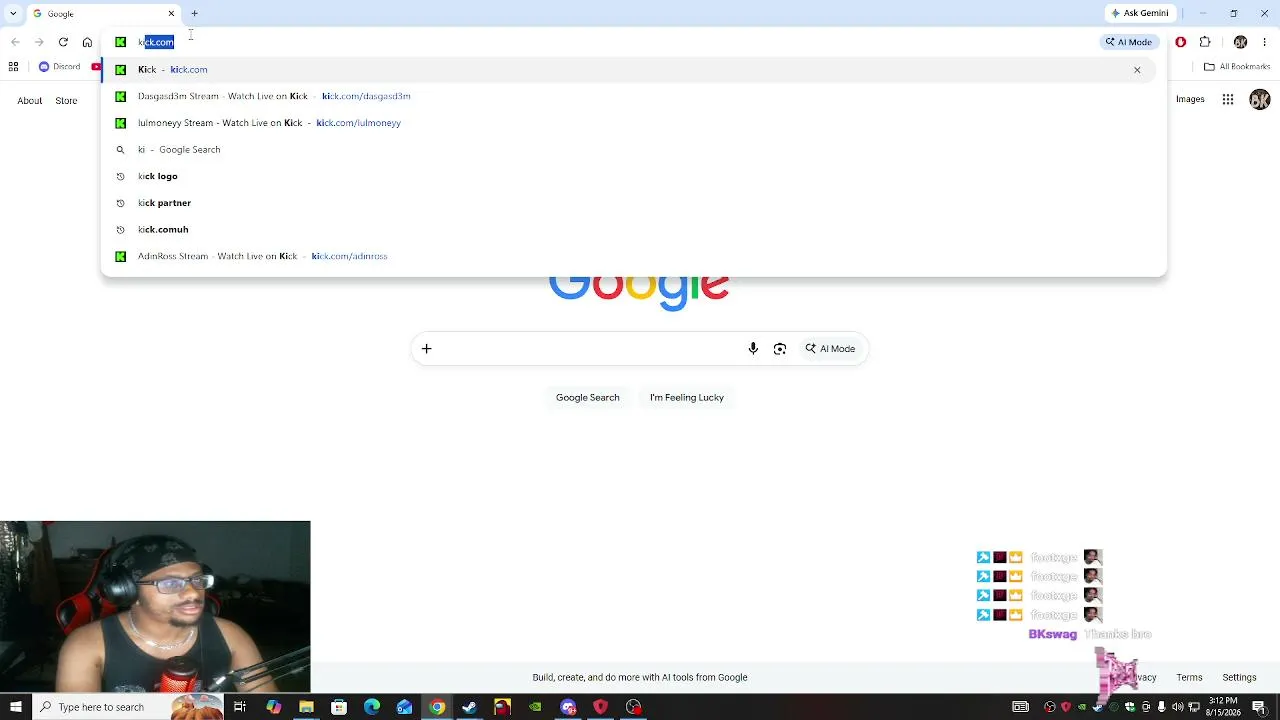1280x720 pixels.
Task: Open a new tab with the plus button
Action: pos(194,14)
